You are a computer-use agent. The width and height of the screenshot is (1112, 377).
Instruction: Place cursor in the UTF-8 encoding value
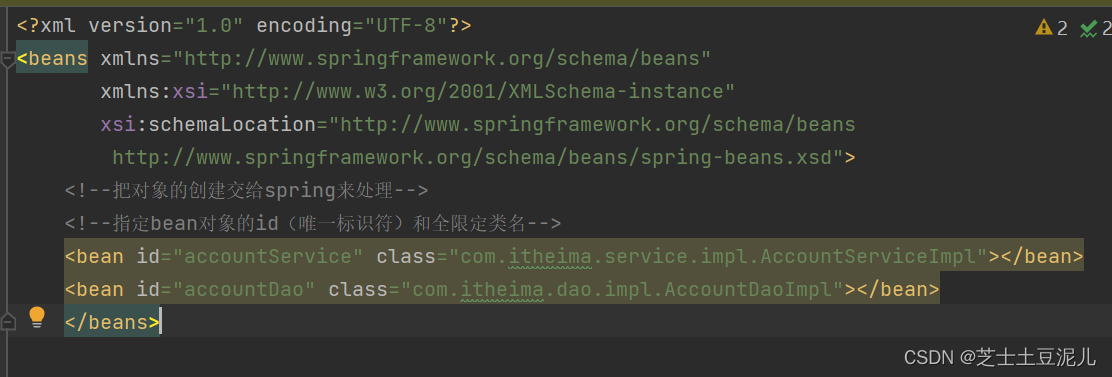[405, 26]
